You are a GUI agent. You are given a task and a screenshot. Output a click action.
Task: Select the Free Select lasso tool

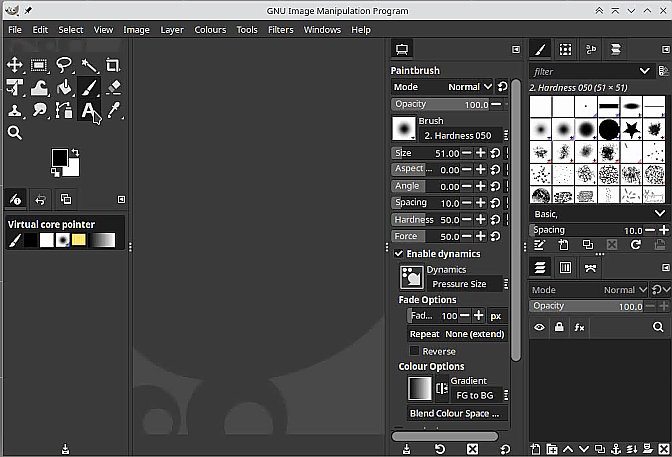(x=64, y=65)
